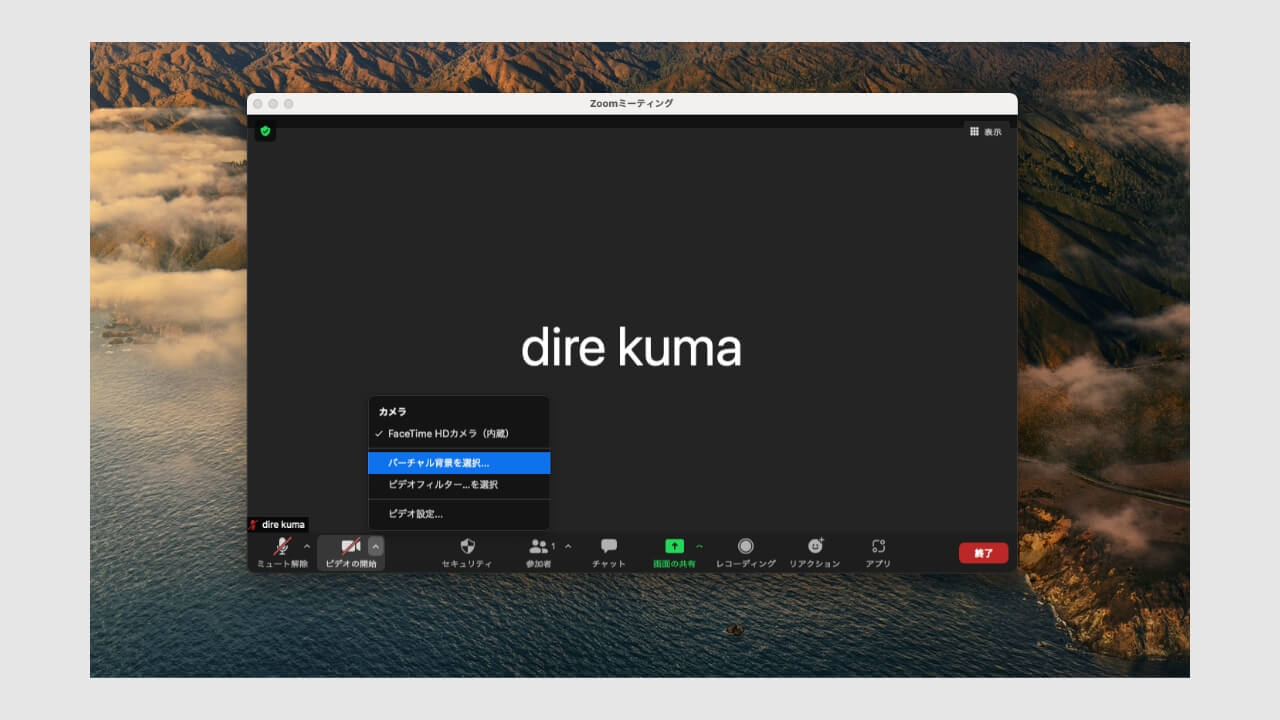
Task: Choose バーチャル背景を選択... menu item
Action: pos(459,463)
